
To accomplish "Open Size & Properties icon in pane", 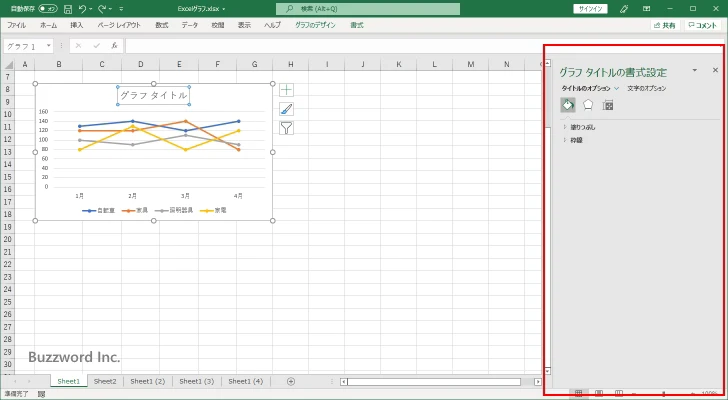I will [x=608, y=105].
